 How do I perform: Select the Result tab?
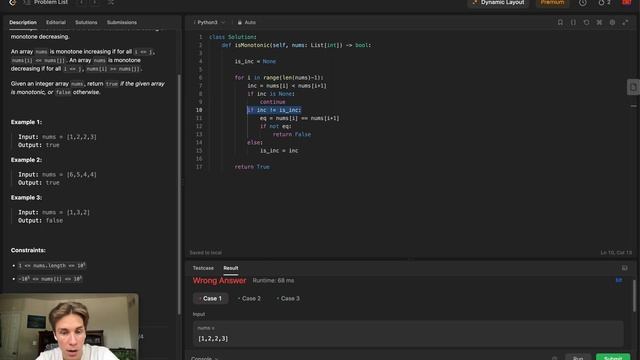pos(231,268)
